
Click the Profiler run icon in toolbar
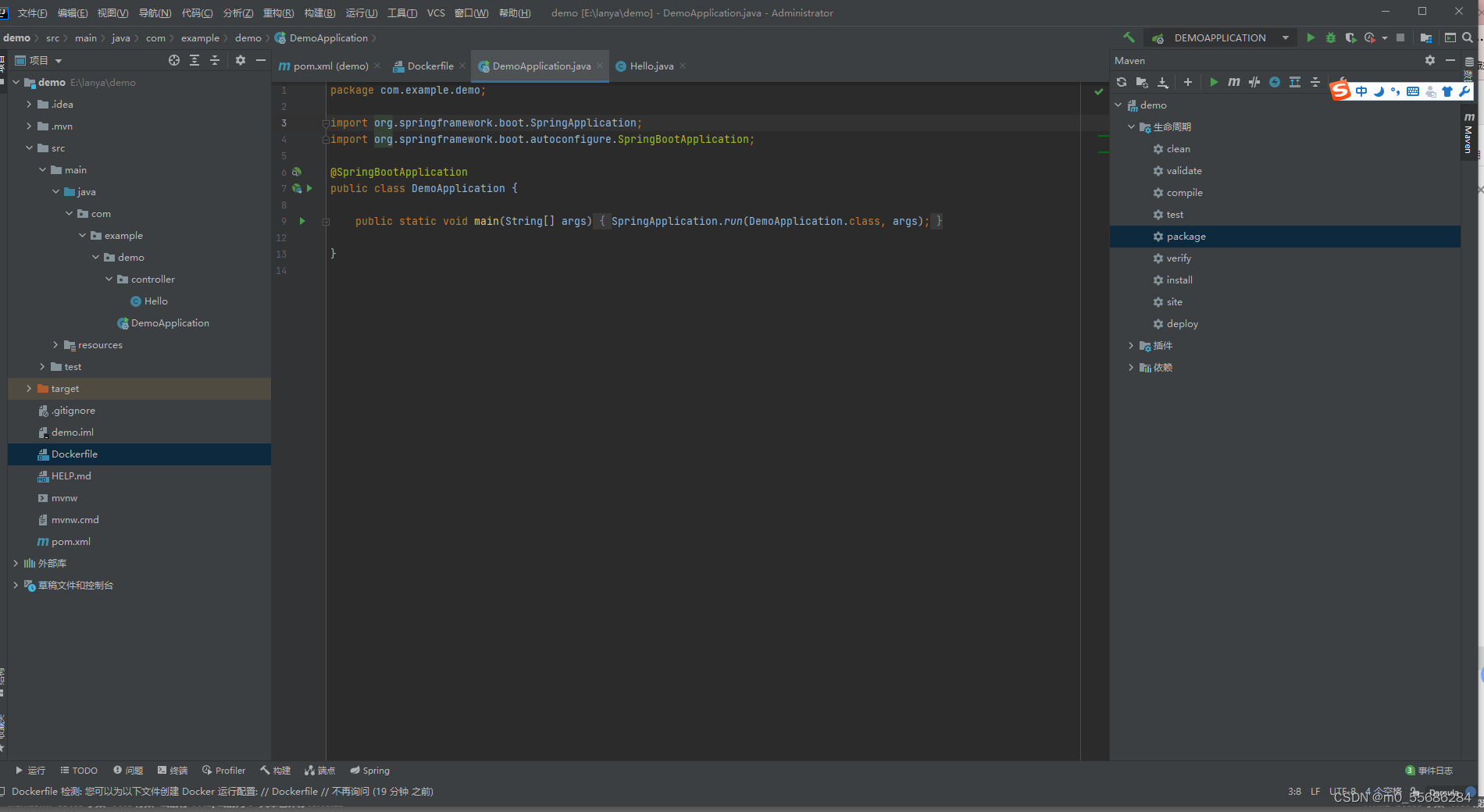[1370, 37]
